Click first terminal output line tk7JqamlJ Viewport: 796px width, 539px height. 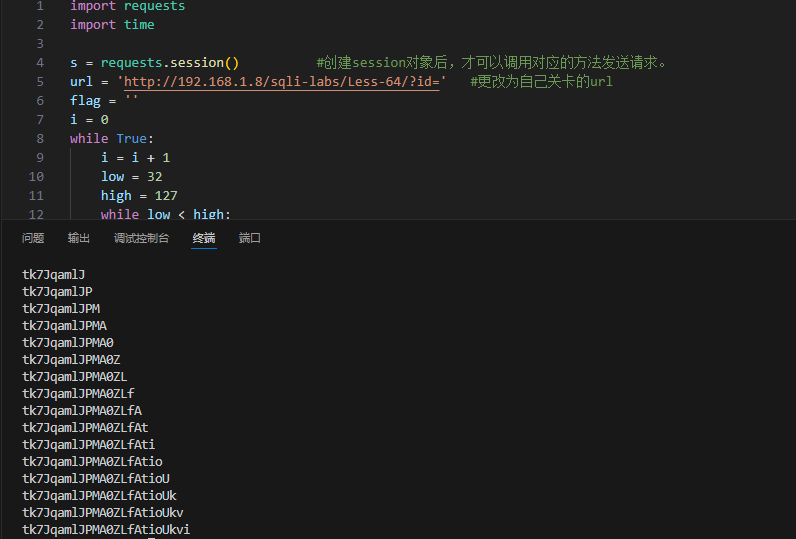(x=54, y=275)
